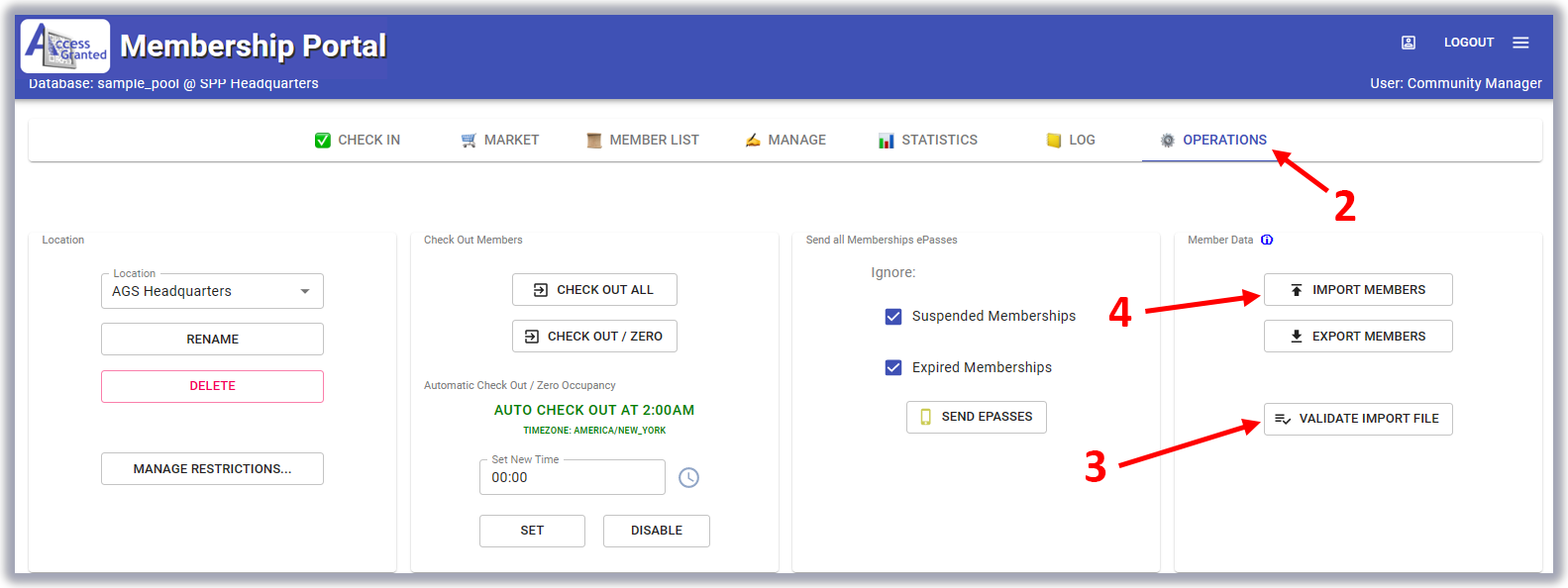Open the user profile icon
The width and height of the screenshot is (1568, 588).
pyautogui.click(x=1408, y=43)
